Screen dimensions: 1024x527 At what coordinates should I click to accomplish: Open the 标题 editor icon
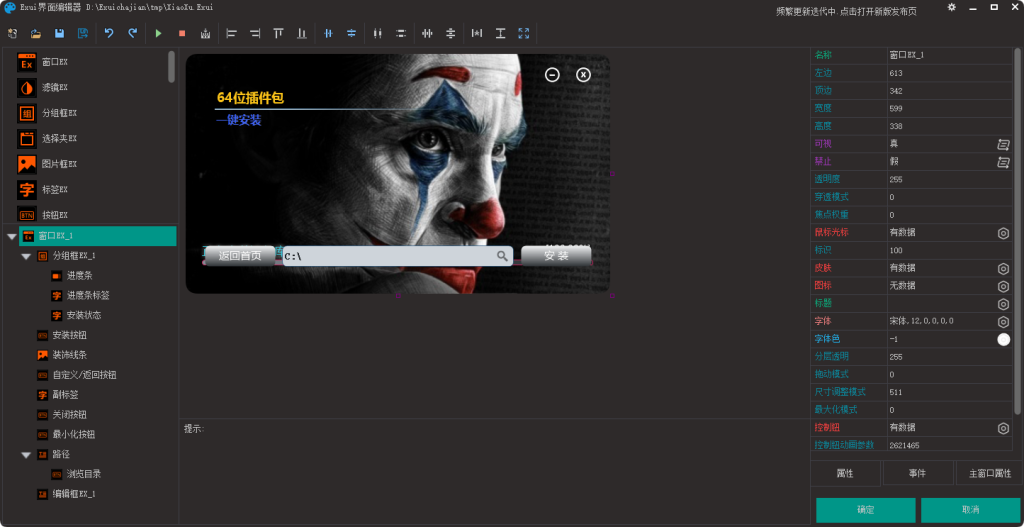1003,304
